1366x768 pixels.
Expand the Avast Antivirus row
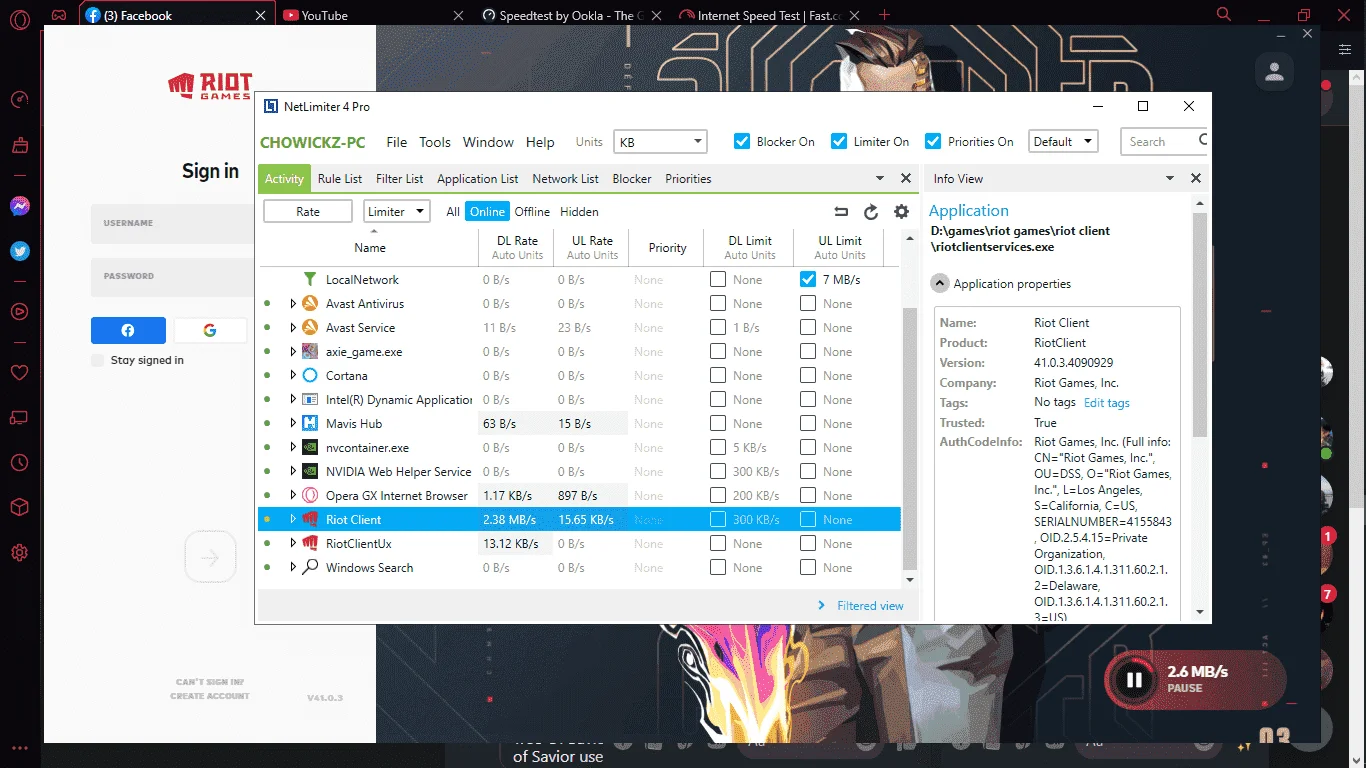293,304
